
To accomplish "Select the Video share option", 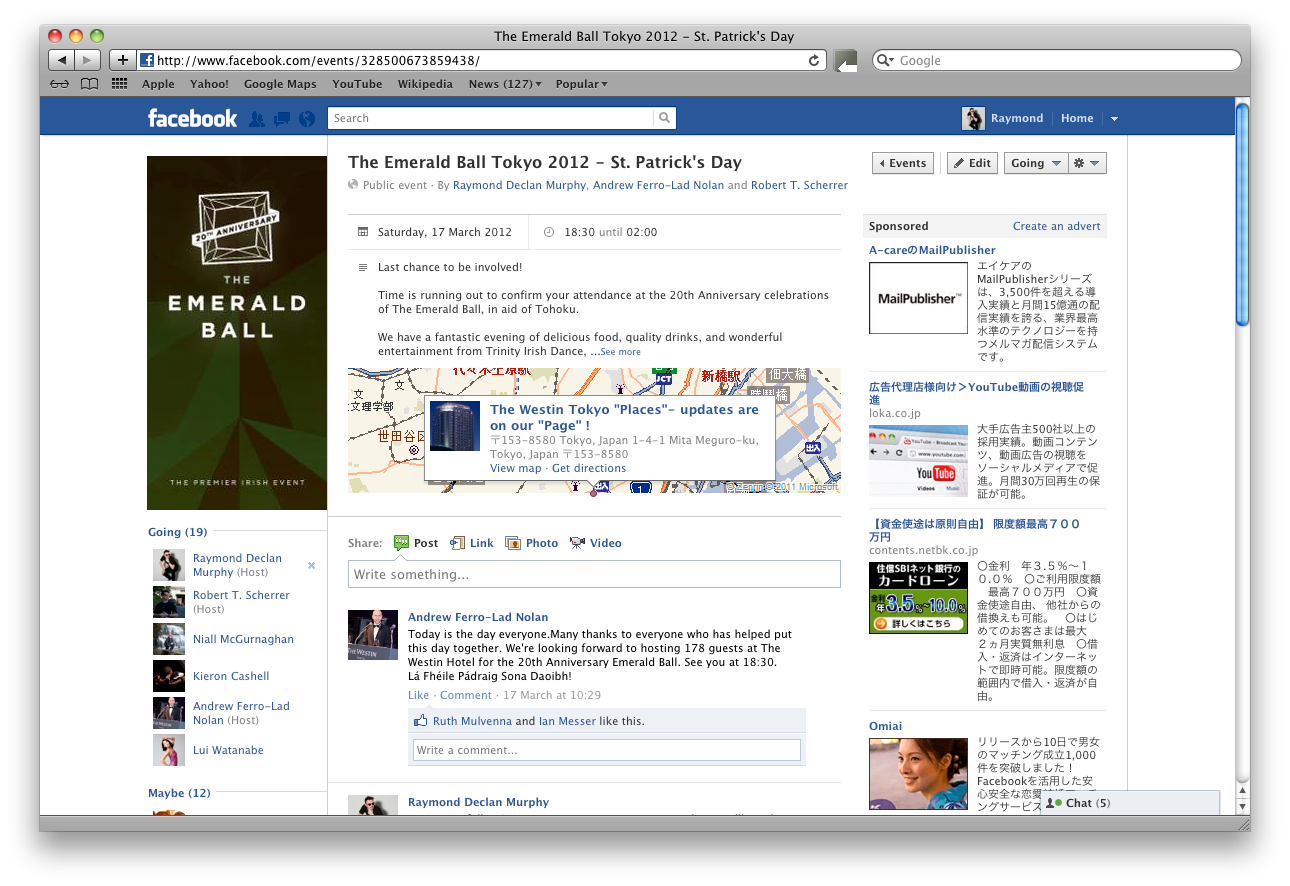I will (595, 543).
